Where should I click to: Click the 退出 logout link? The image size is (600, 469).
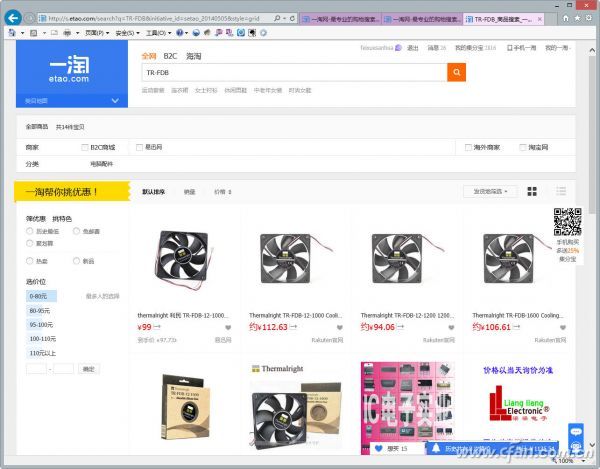[412, 48]
